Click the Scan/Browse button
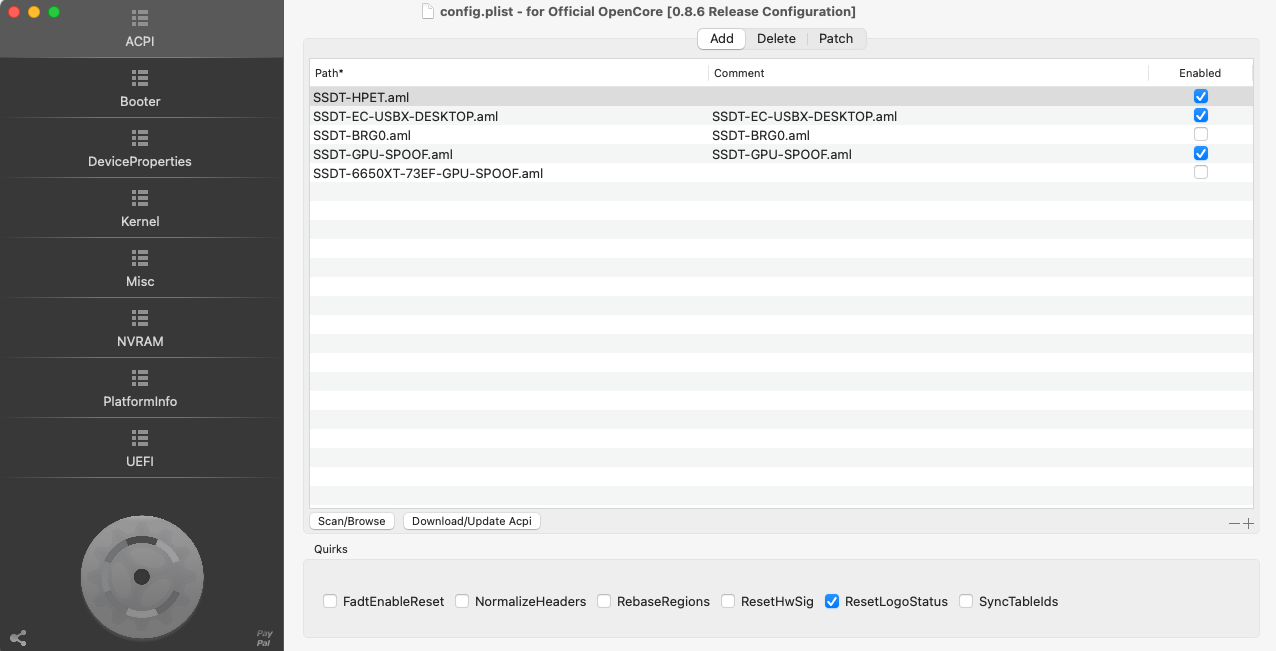Screen dimensions: 1276x651 [351, 521]
